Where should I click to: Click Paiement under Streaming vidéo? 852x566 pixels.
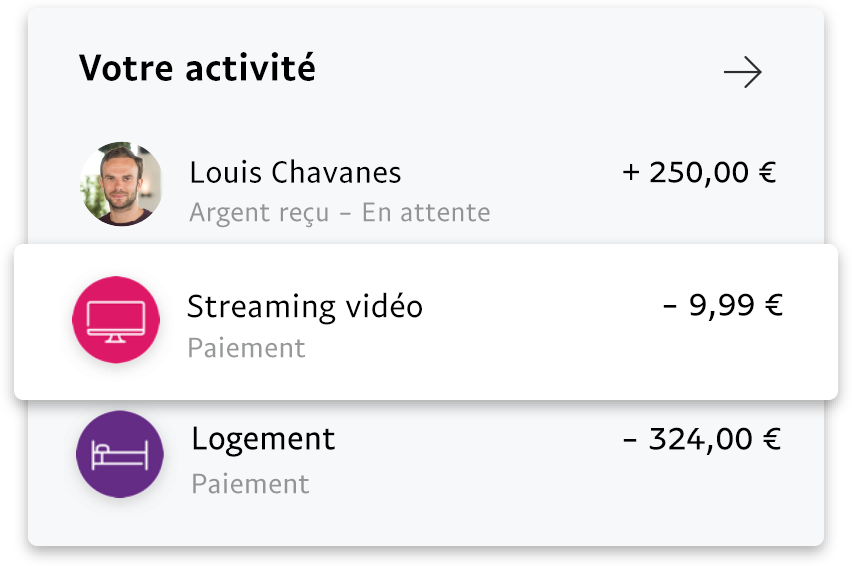tap(246, 348)
